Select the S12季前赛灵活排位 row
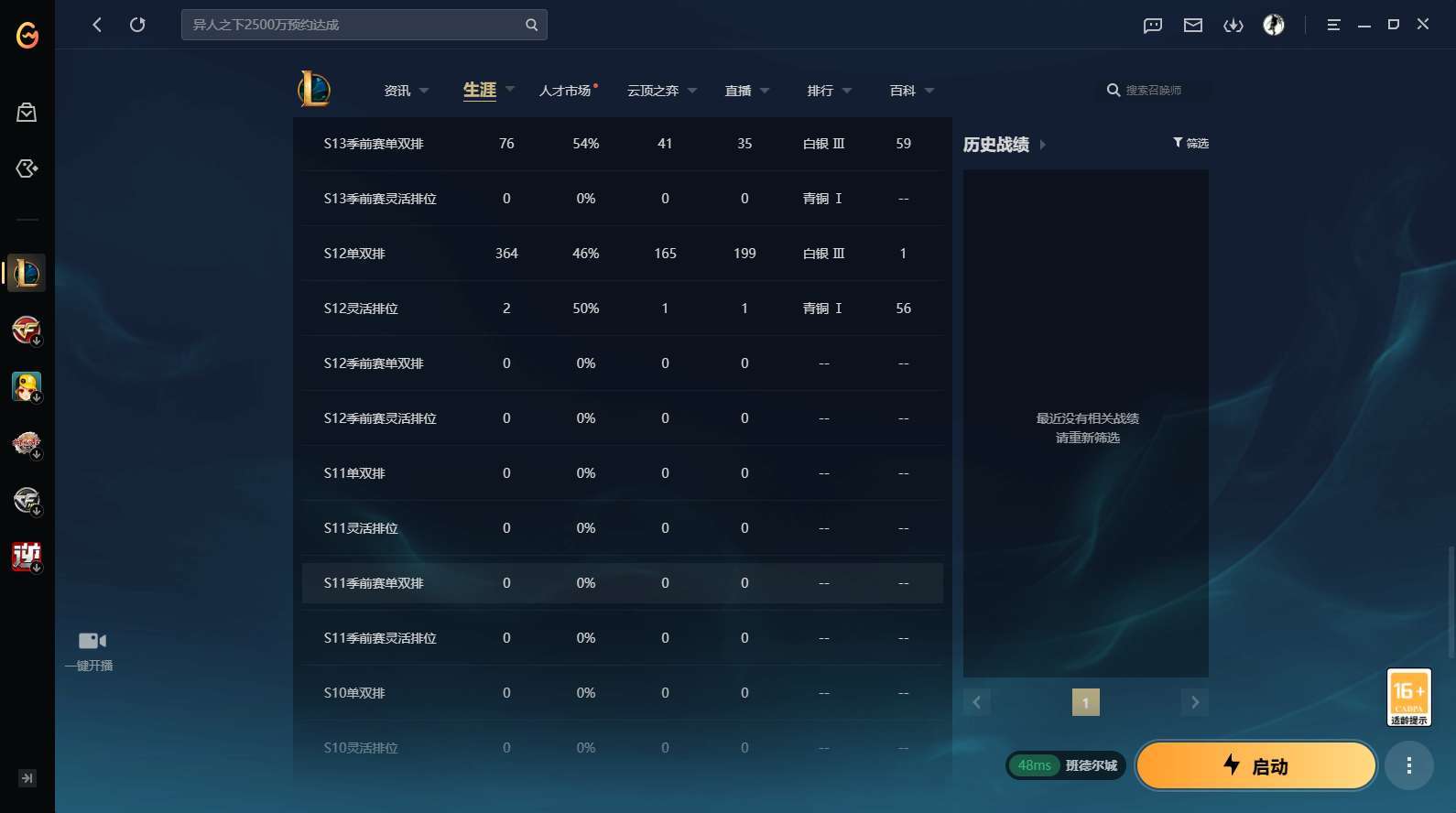 click(623, 418)
